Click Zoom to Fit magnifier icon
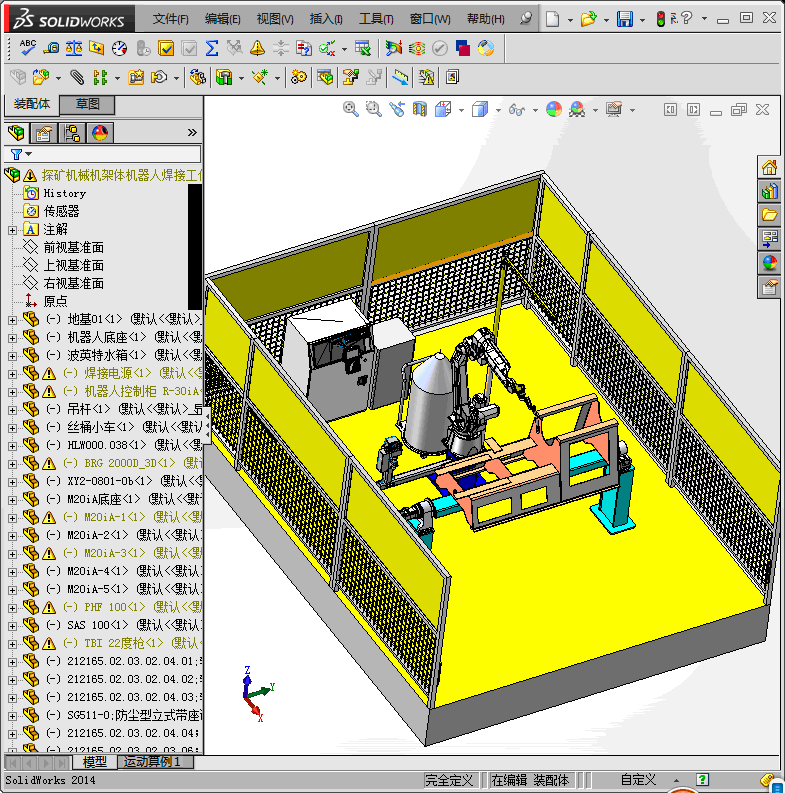 [351, 109]
